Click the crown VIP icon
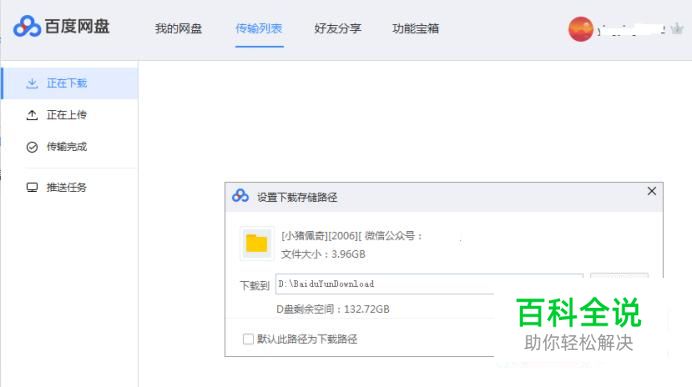The height and width of the screenshot is (387, 692). tap(677, 29)
